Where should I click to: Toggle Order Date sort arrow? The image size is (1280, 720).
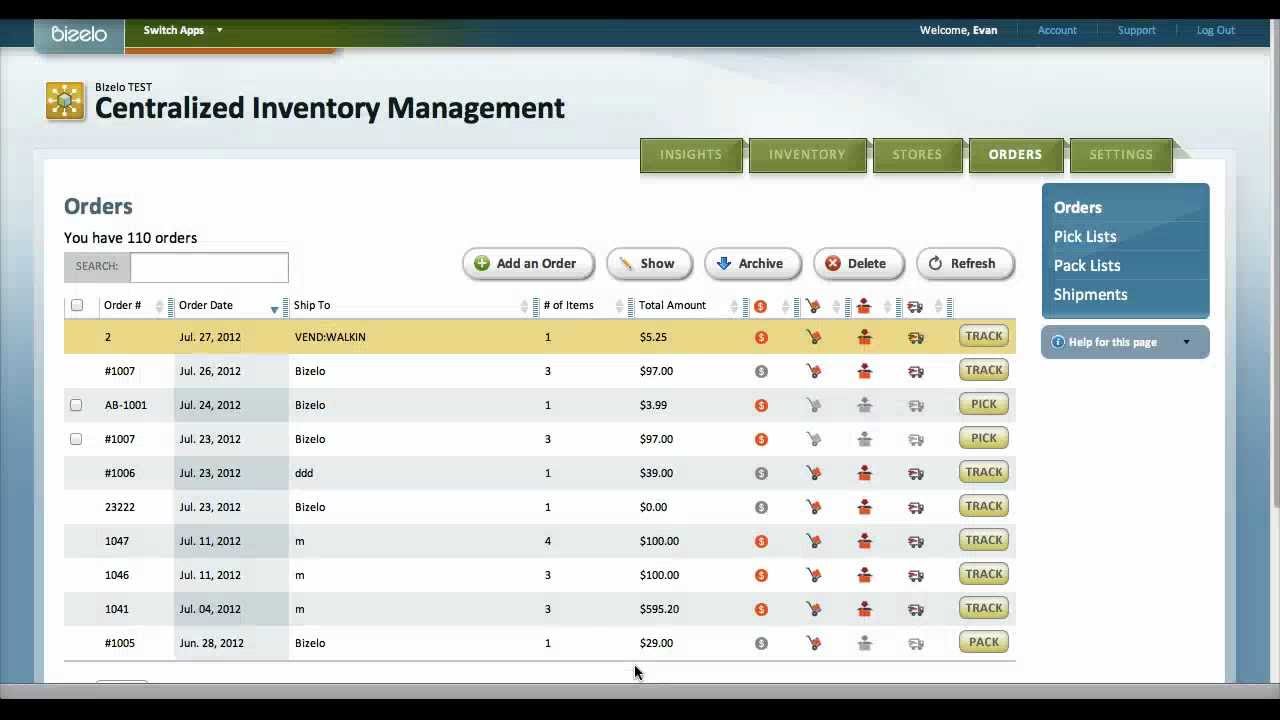[274, 309]
